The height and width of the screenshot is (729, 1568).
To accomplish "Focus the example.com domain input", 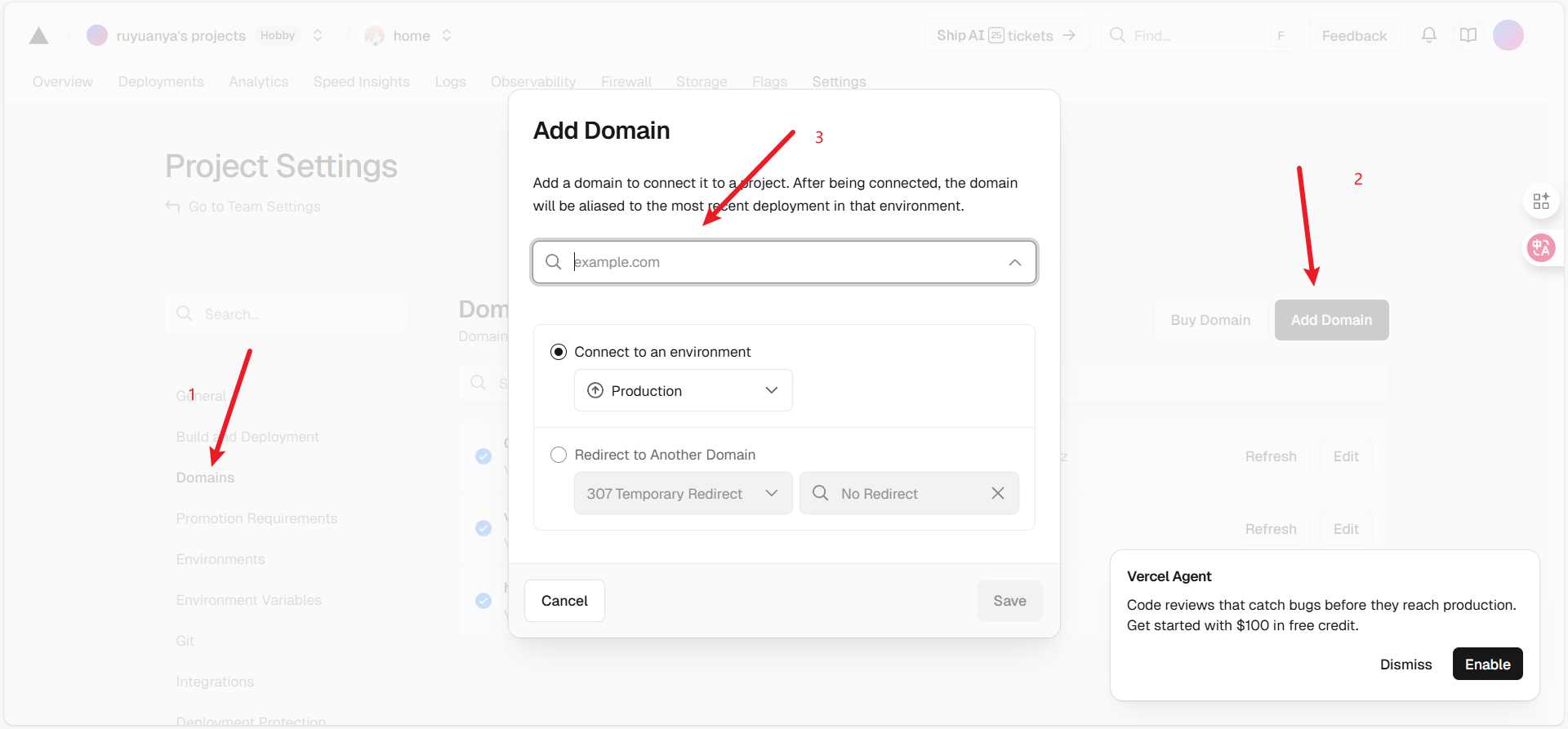I will pyautogui.click(x=784, y=262).
